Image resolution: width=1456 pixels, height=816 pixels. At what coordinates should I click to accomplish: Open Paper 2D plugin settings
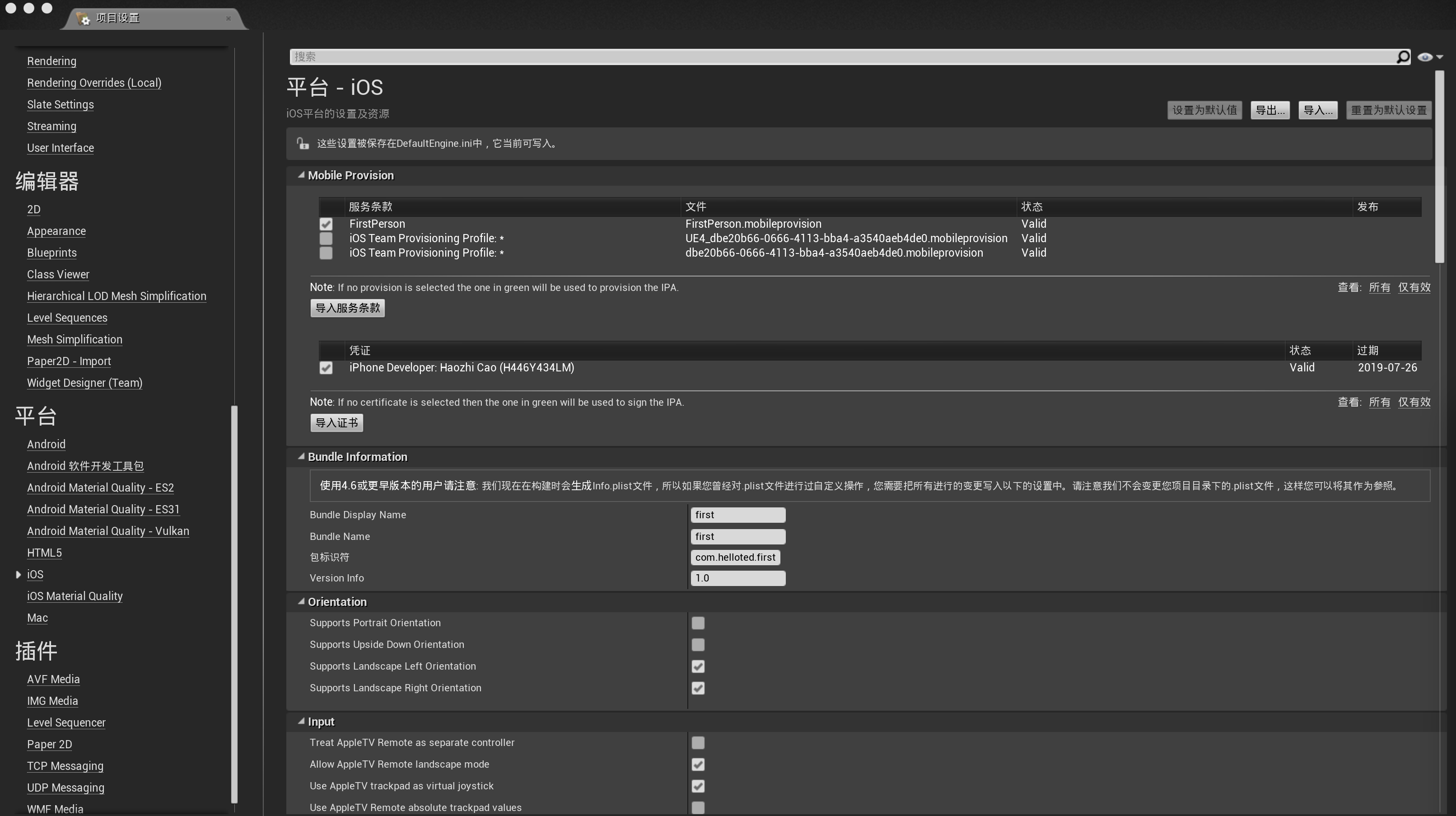pos(49,744)
